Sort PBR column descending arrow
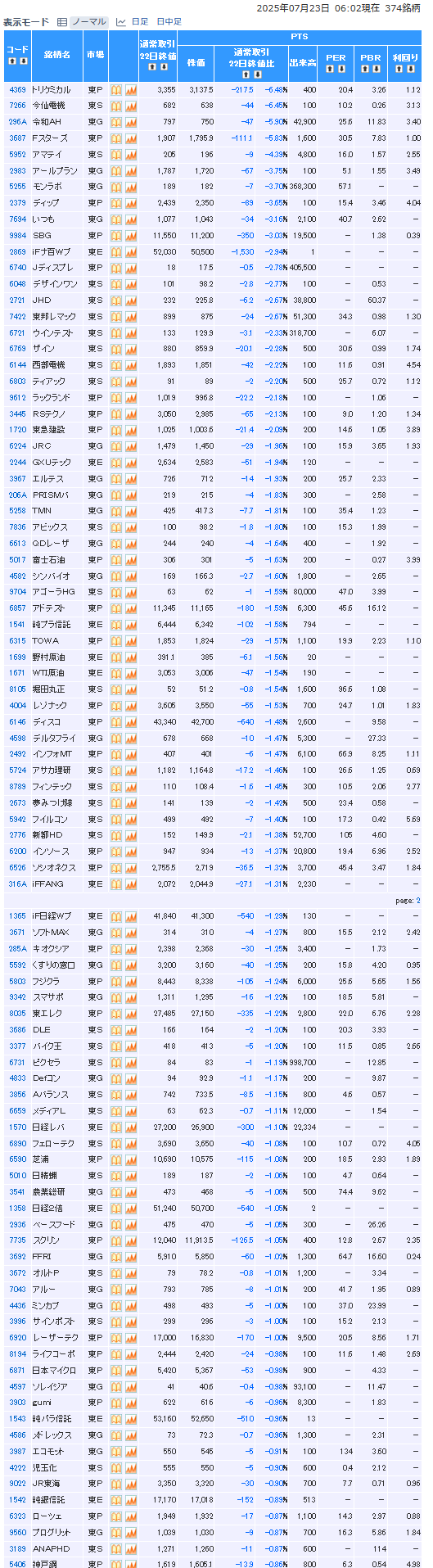Viewport: 433px width, 1568px height. (x=377, y=69)
